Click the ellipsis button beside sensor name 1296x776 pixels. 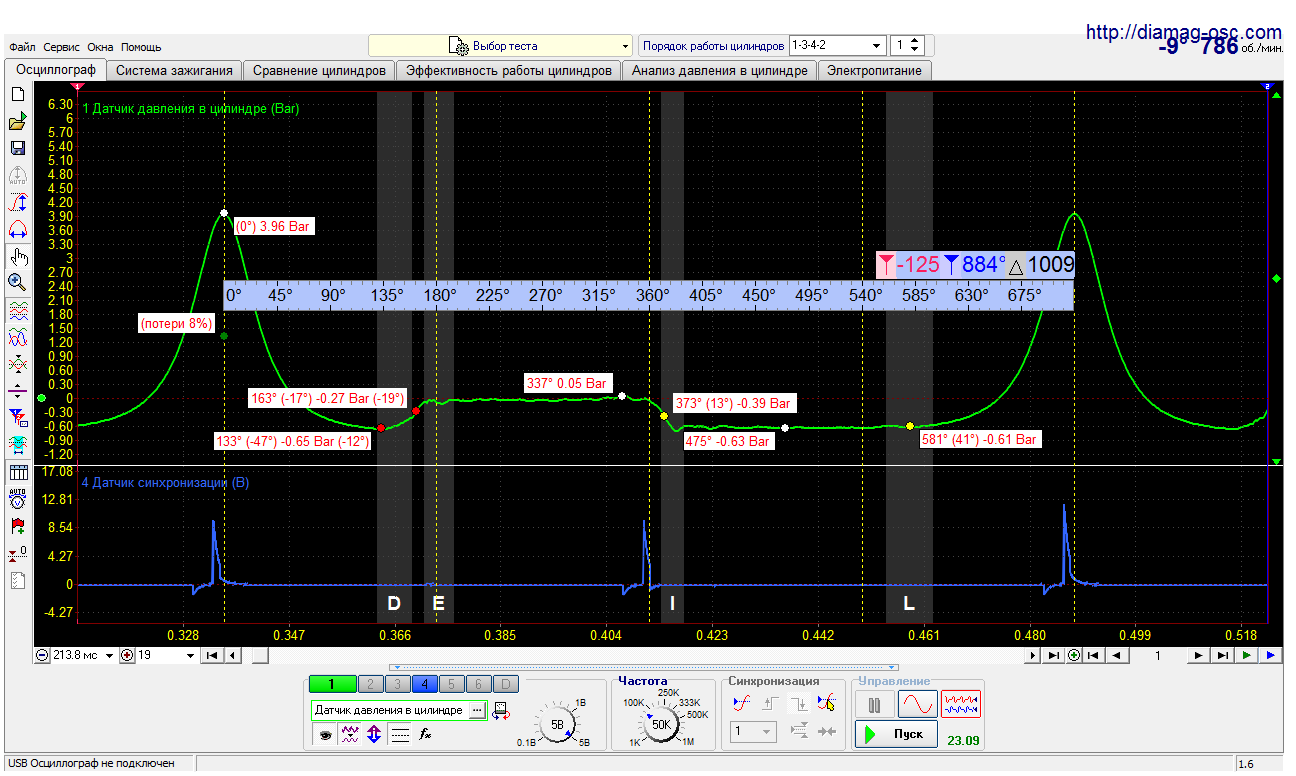(x=476, y=710)
